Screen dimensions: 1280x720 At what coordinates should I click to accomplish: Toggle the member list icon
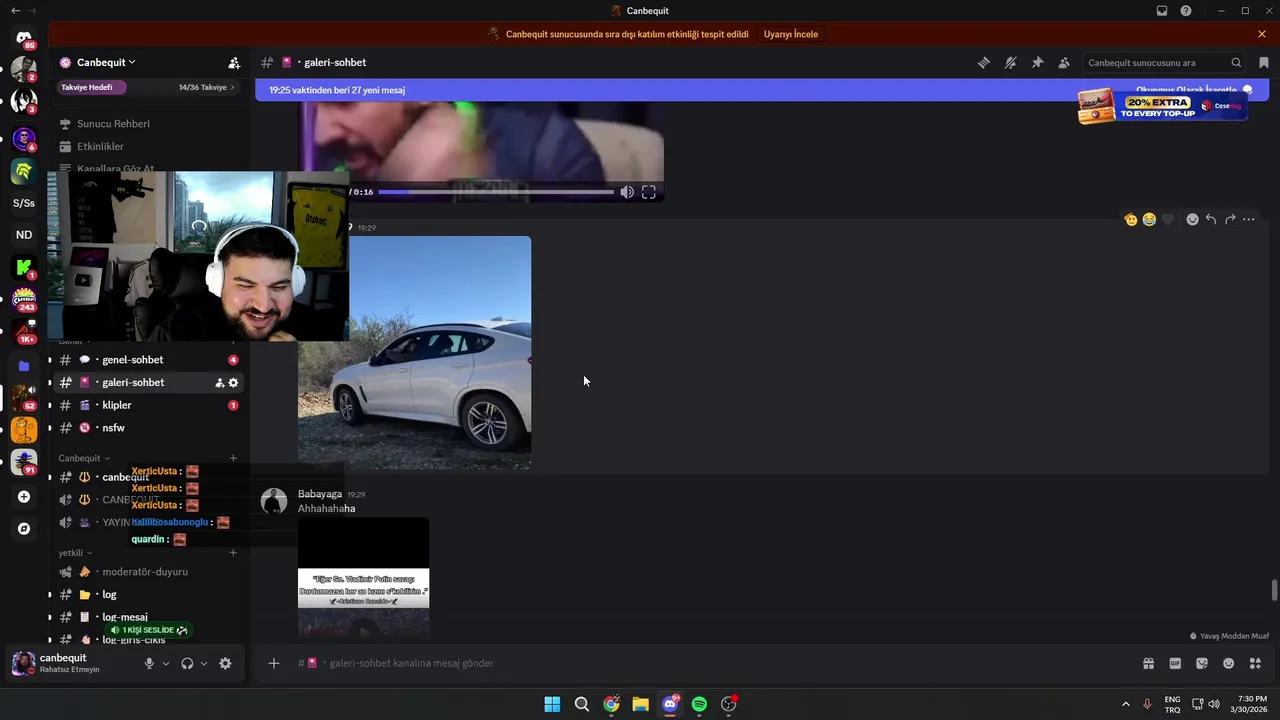(1064, 63)
